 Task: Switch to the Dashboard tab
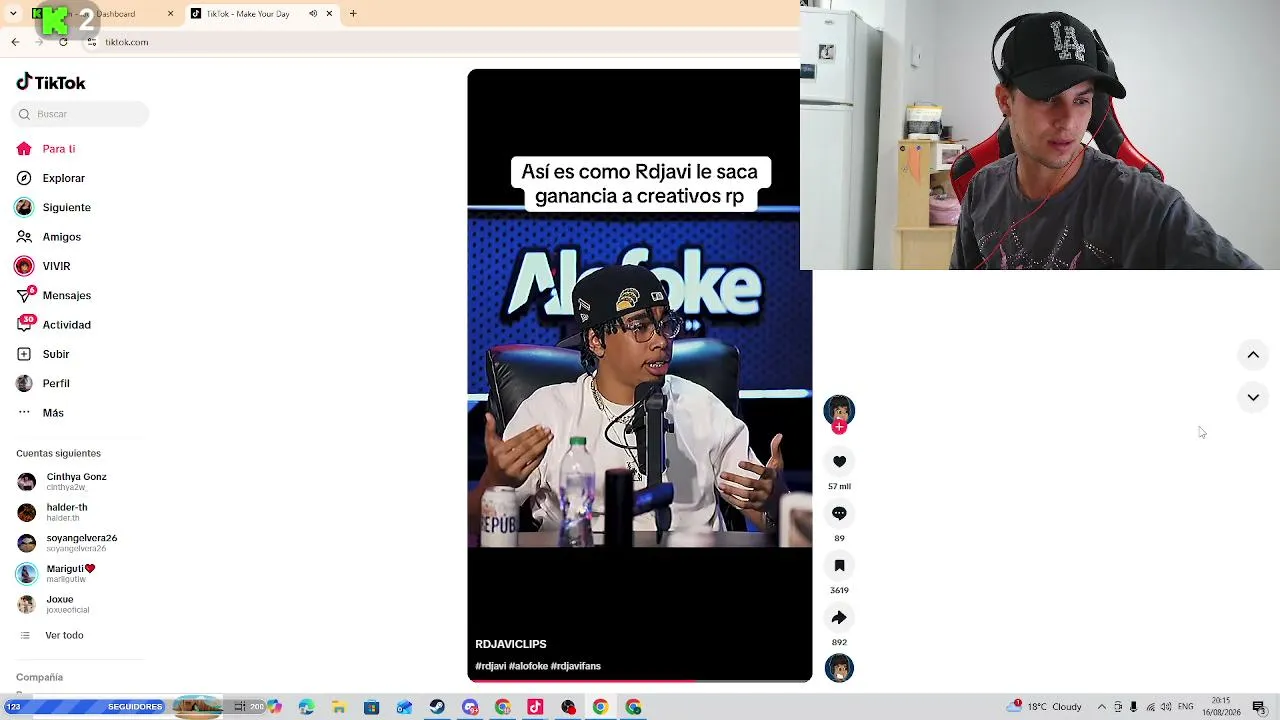coord(105,14)
